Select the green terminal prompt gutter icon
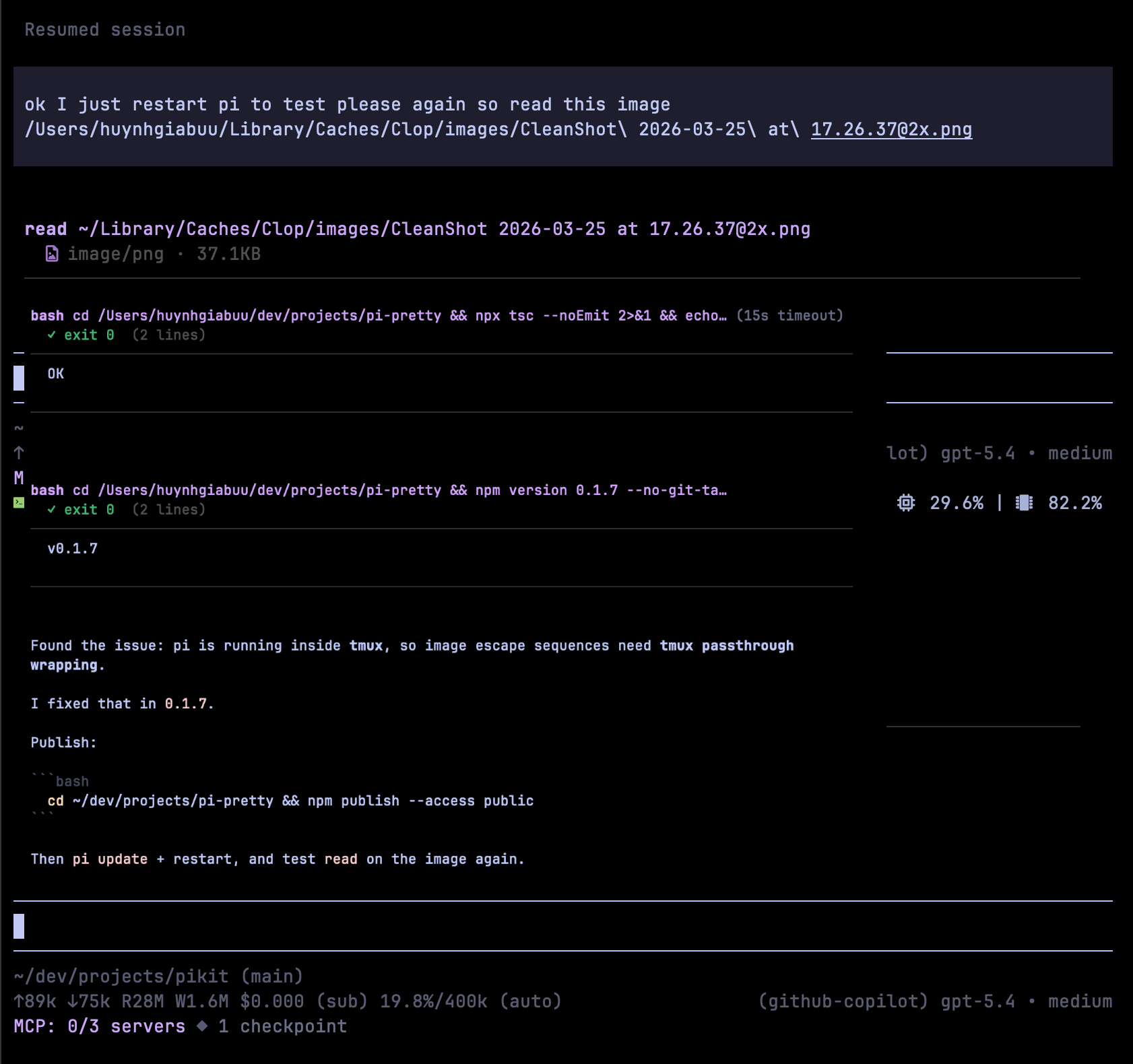This screenshot has height=1064, width=1133. tap(18, 502)
